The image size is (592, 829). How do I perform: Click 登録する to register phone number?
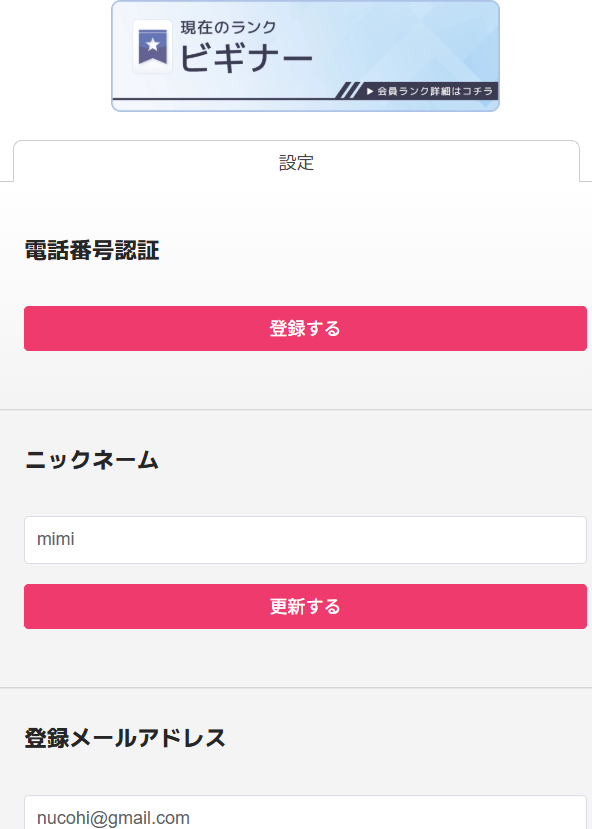pyautogui.click(x=306, y=328)
